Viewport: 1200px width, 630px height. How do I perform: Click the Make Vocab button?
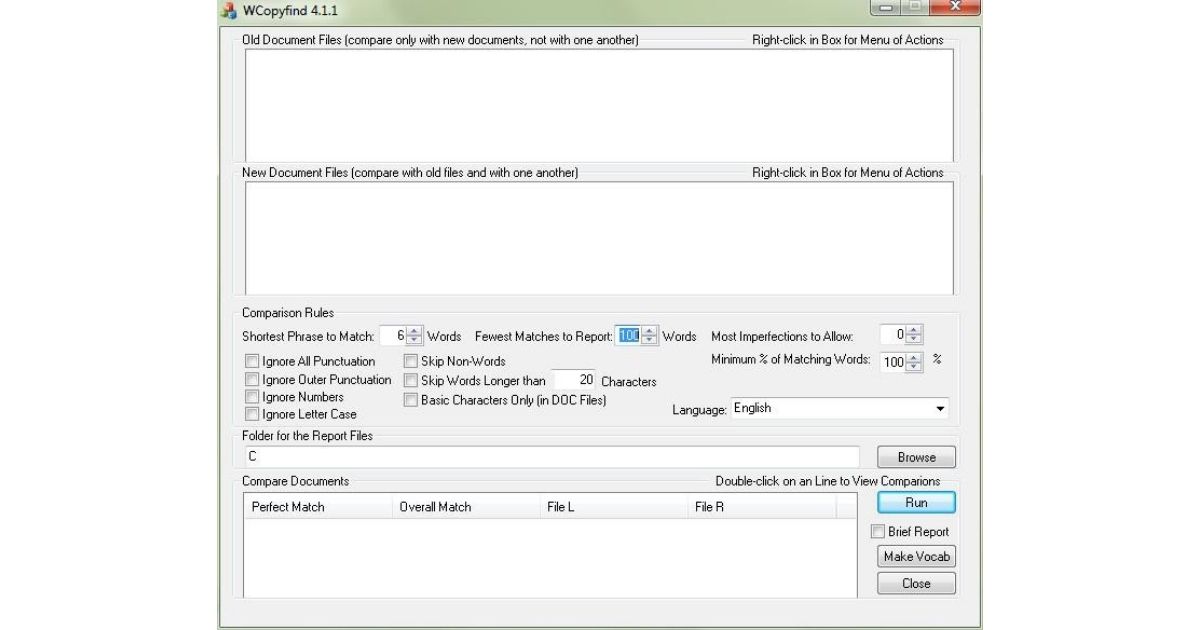(916, 557)
